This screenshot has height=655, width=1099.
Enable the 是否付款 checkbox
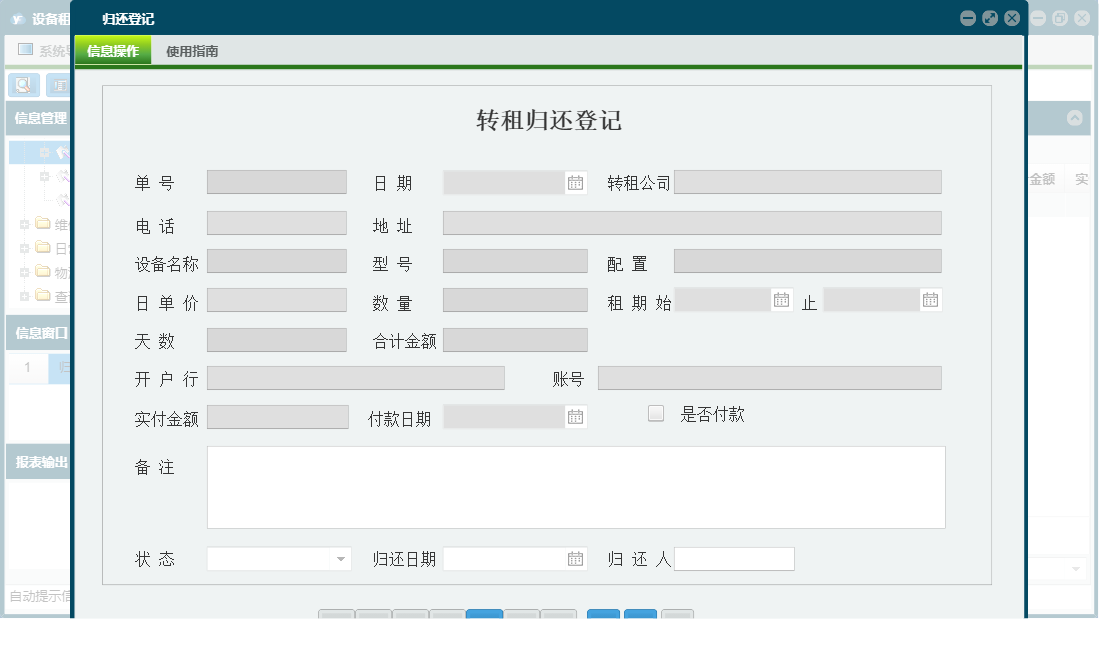(x=655, y=413)
